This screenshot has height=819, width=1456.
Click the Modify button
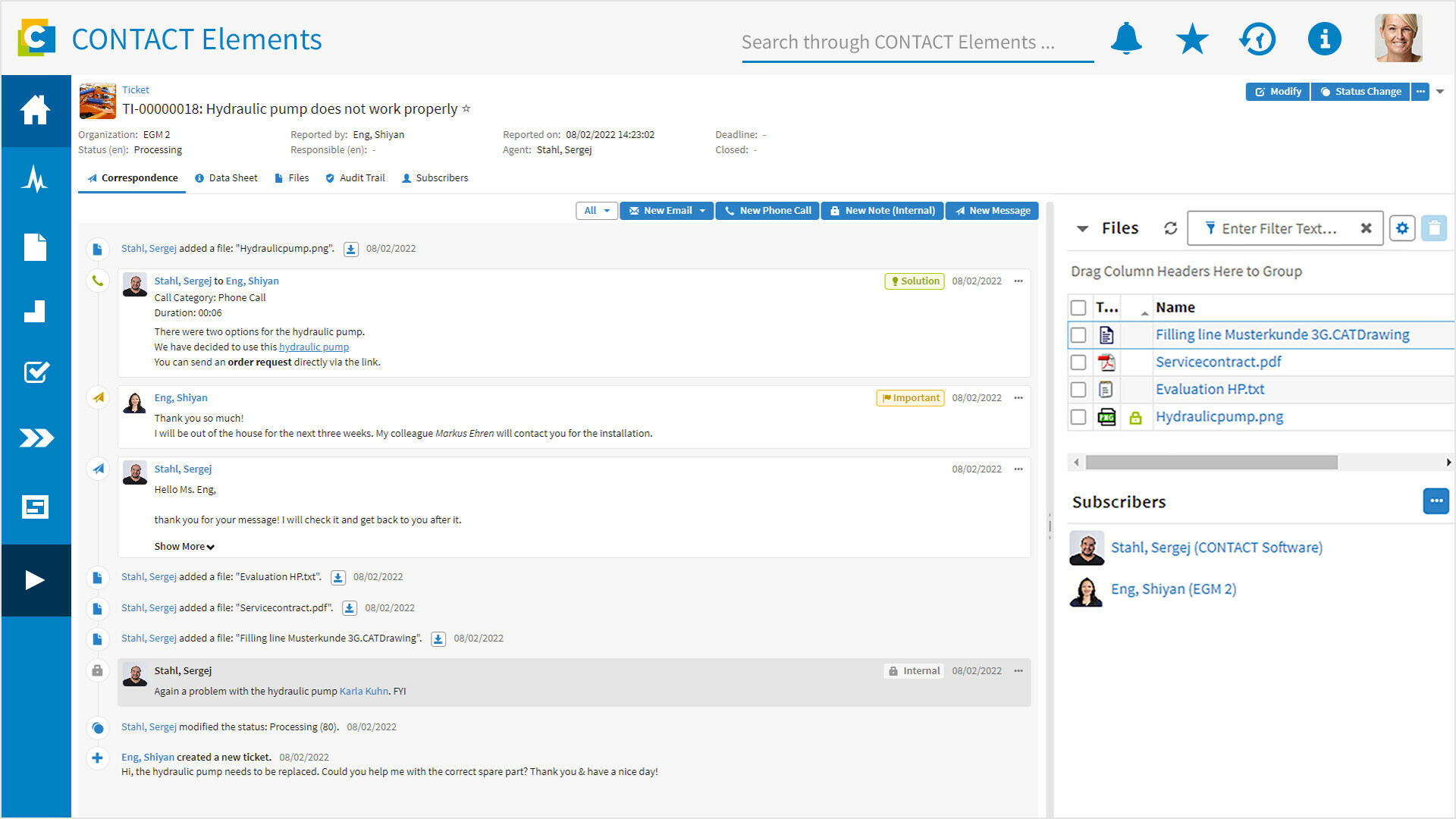pyautogui.click(x=1278, y=92)
